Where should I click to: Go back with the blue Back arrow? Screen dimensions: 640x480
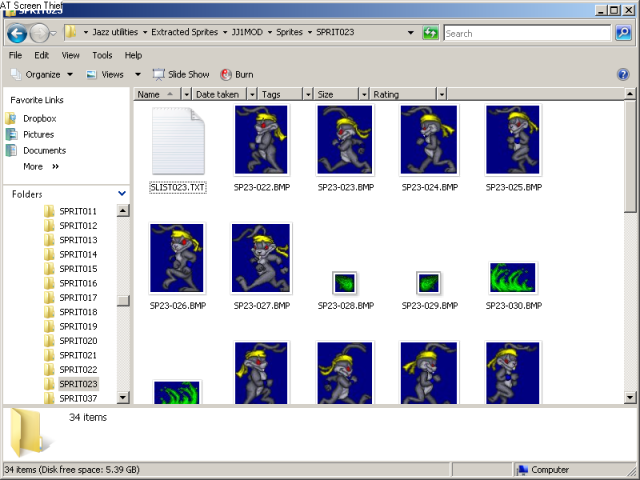17,33
